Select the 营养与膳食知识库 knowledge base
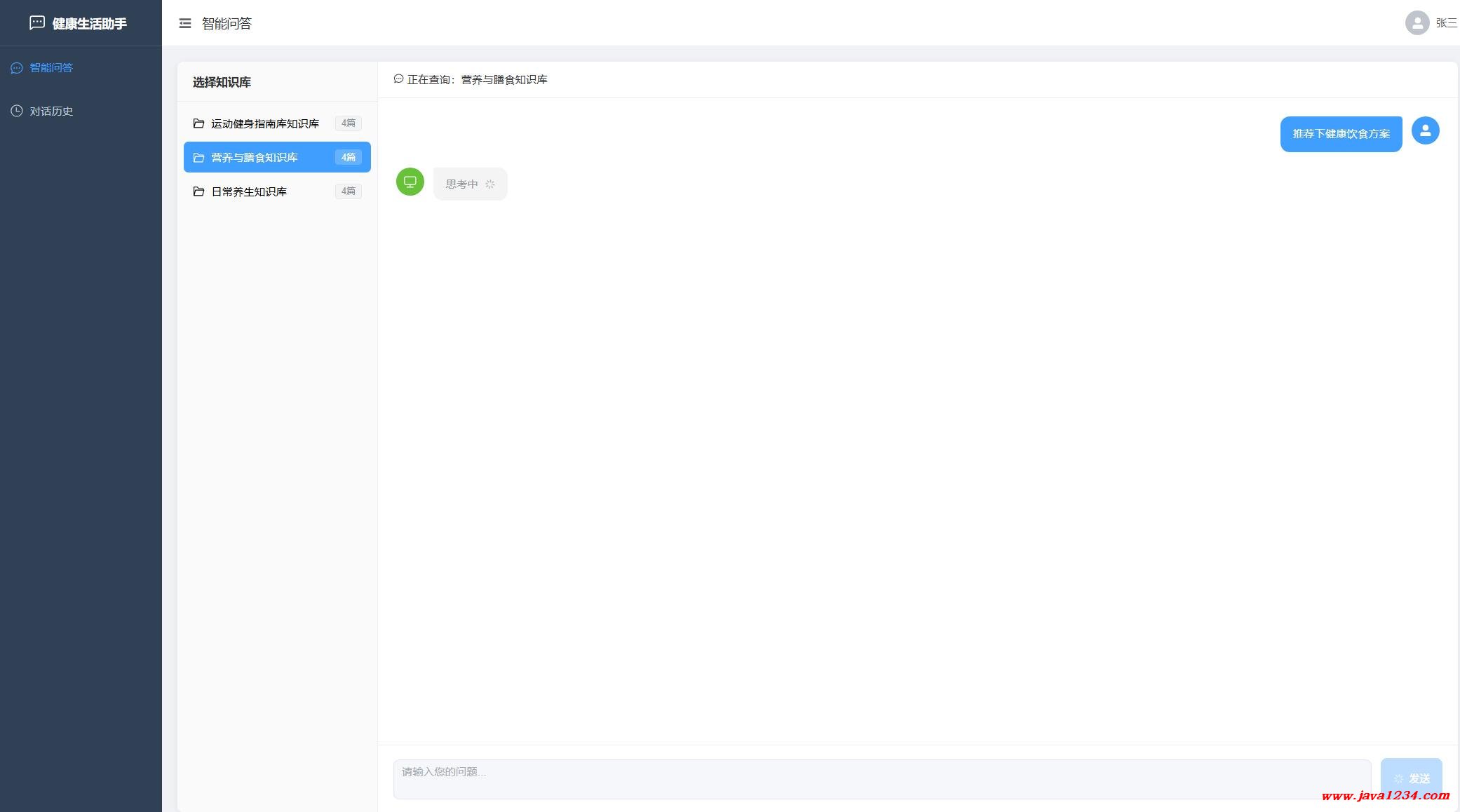The image size is (1460, 812). click(255, 157)
